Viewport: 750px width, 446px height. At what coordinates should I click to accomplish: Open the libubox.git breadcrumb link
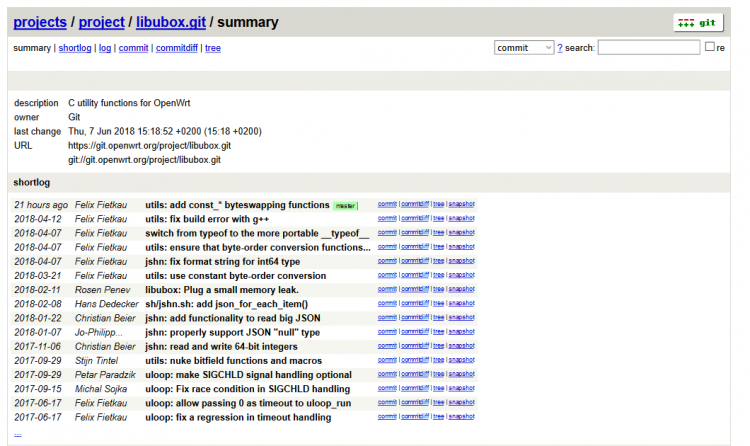[x=170, y=22]
